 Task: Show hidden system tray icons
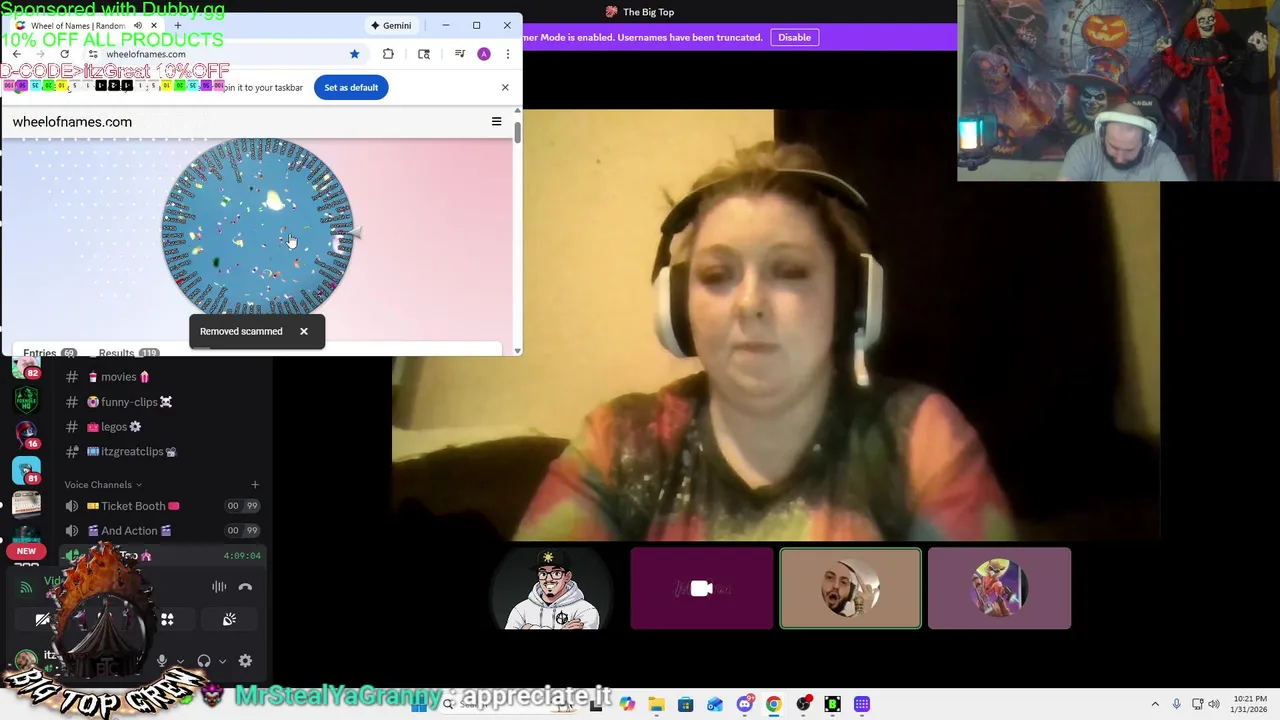point(1155,705)
